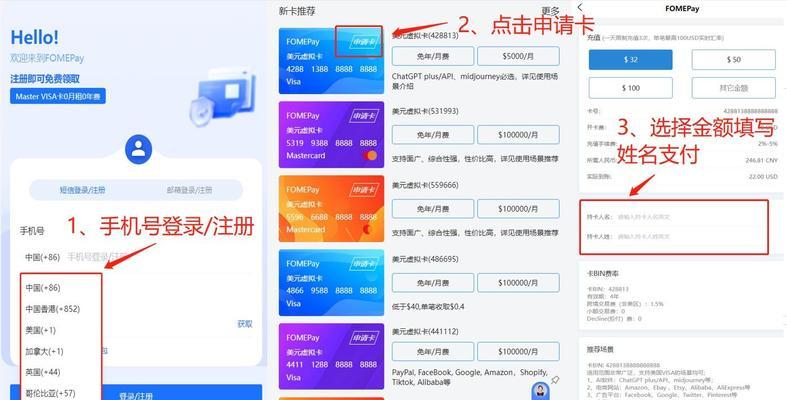Click 申请卡 on the 4288 Visa card
The width and height of the screenshot is (787, 400).
[x=363, y=42]
